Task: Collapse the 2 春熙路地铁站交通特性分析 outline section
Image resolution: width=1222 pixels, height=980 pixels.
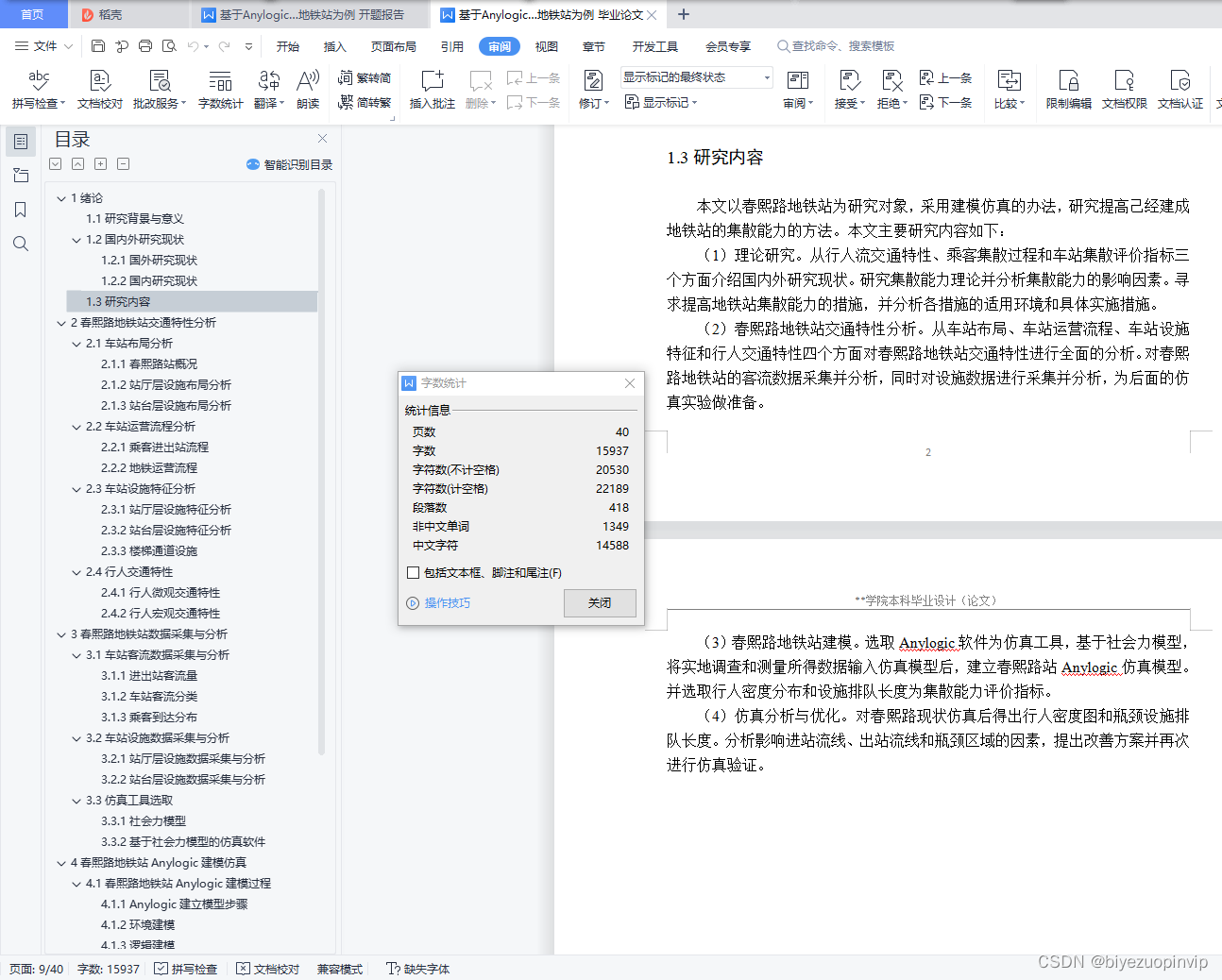Action: [x=62, y=322]
